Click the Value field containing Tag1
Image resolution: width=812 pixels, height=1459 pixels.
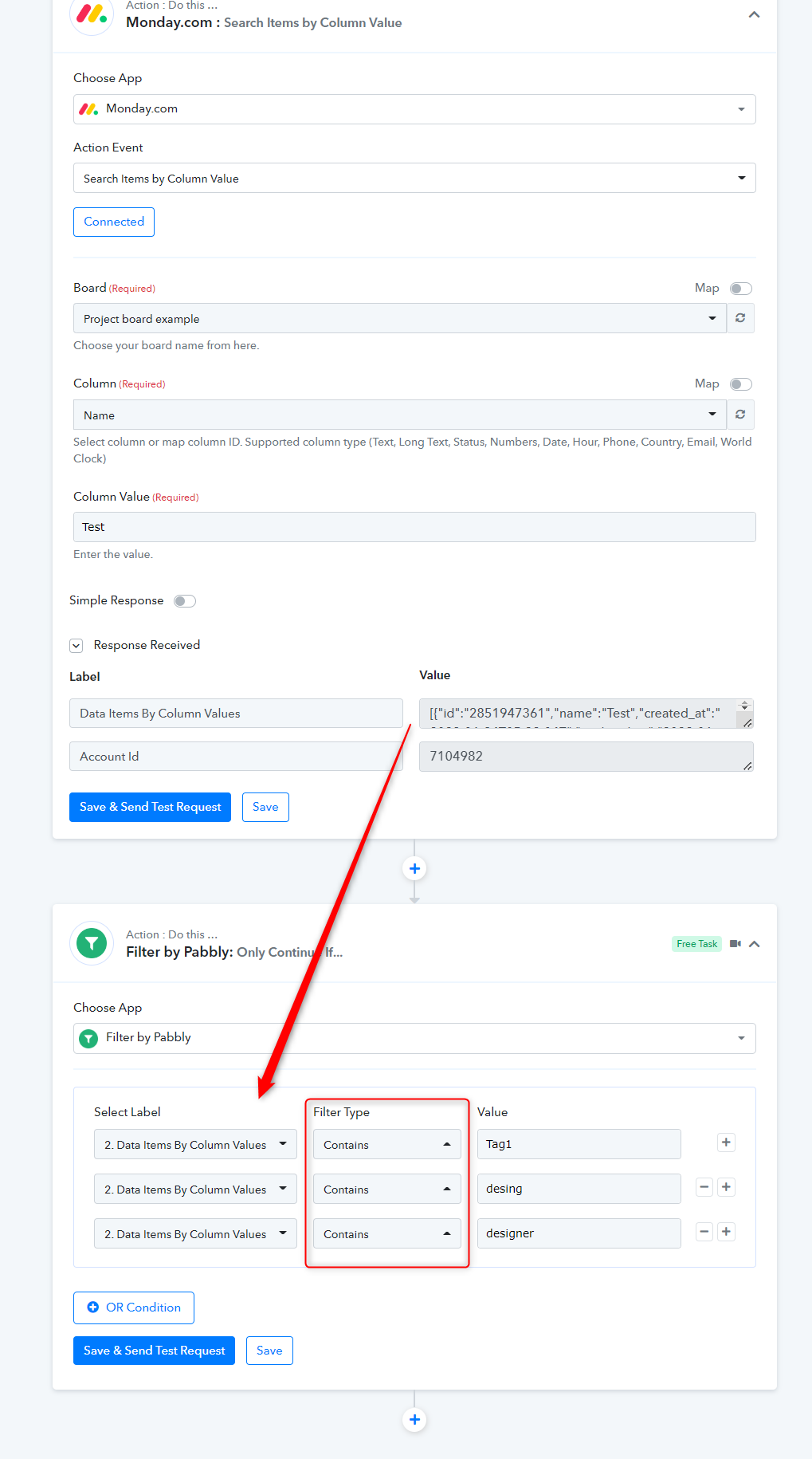579,1144
